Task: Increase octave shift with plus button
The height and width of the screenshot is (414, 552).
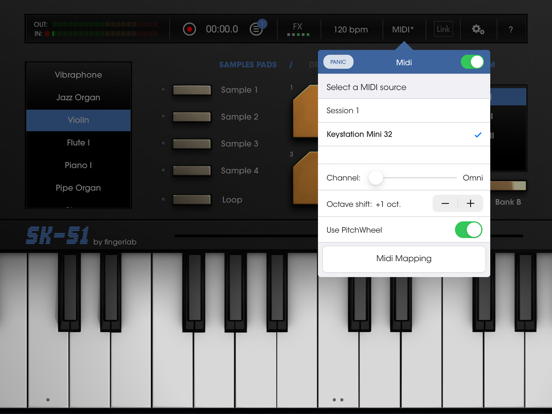Action: pos(470,203)
